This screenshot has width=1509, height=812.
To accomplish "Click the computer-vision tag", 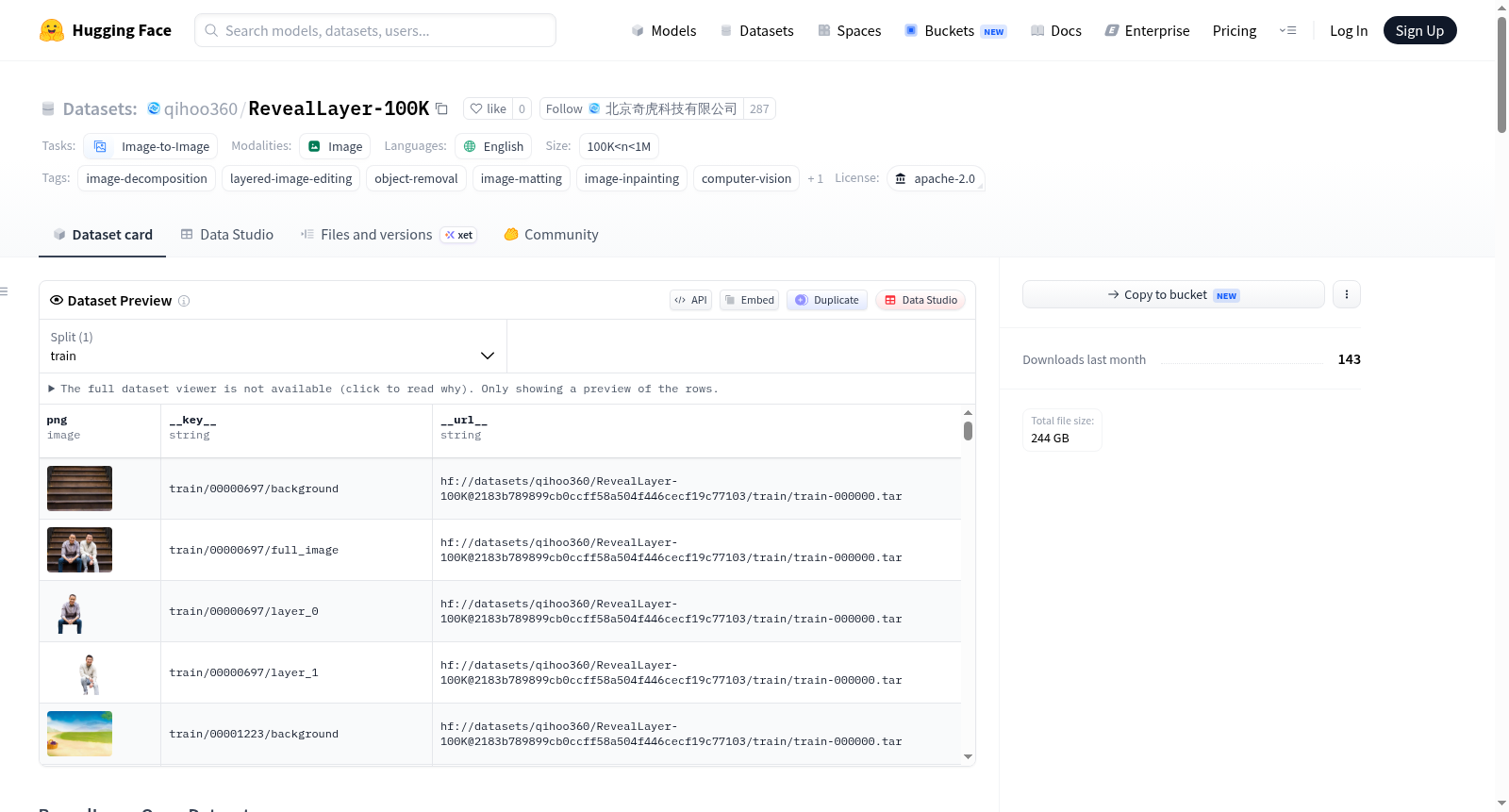I will tap(746, 178).
